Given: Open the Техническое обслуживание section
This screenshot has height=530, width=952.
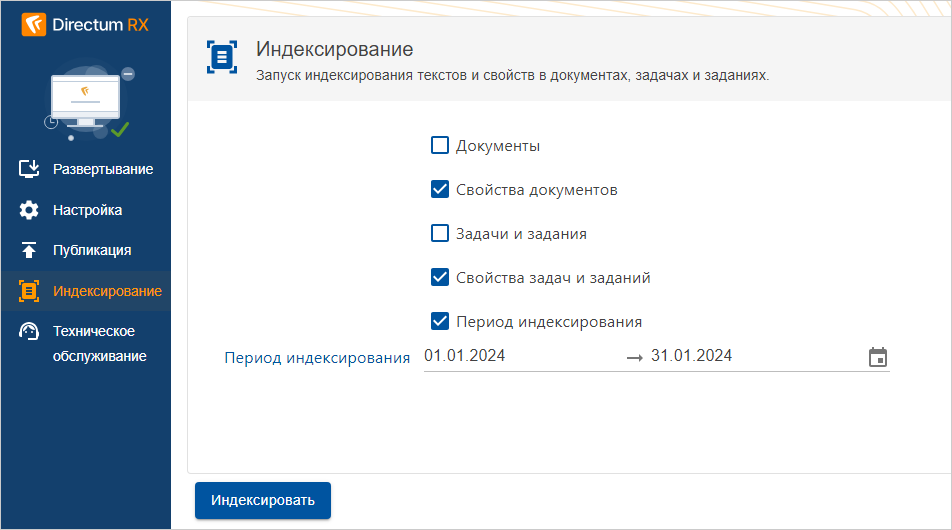Looking at the screenshot, I should click(x=99, y=343).
